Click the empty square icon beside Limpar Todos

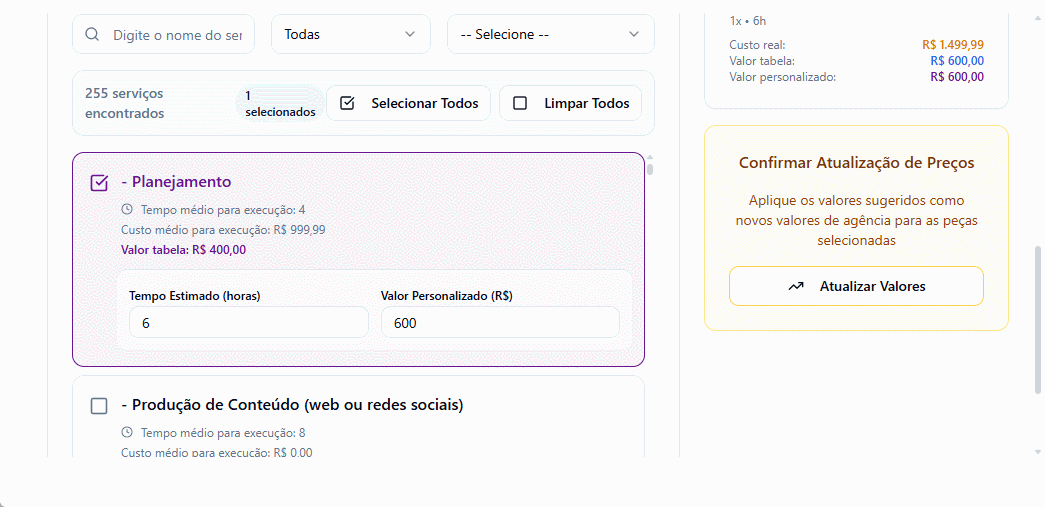tap(520, 103)
